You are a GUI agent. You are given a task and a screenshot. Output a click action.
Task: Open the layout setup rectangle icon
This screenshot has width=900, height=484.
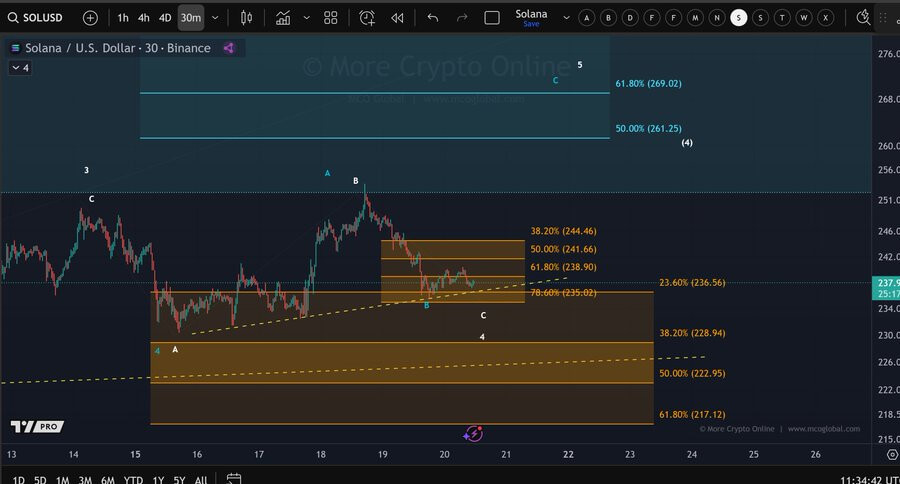tap(492, 18)
